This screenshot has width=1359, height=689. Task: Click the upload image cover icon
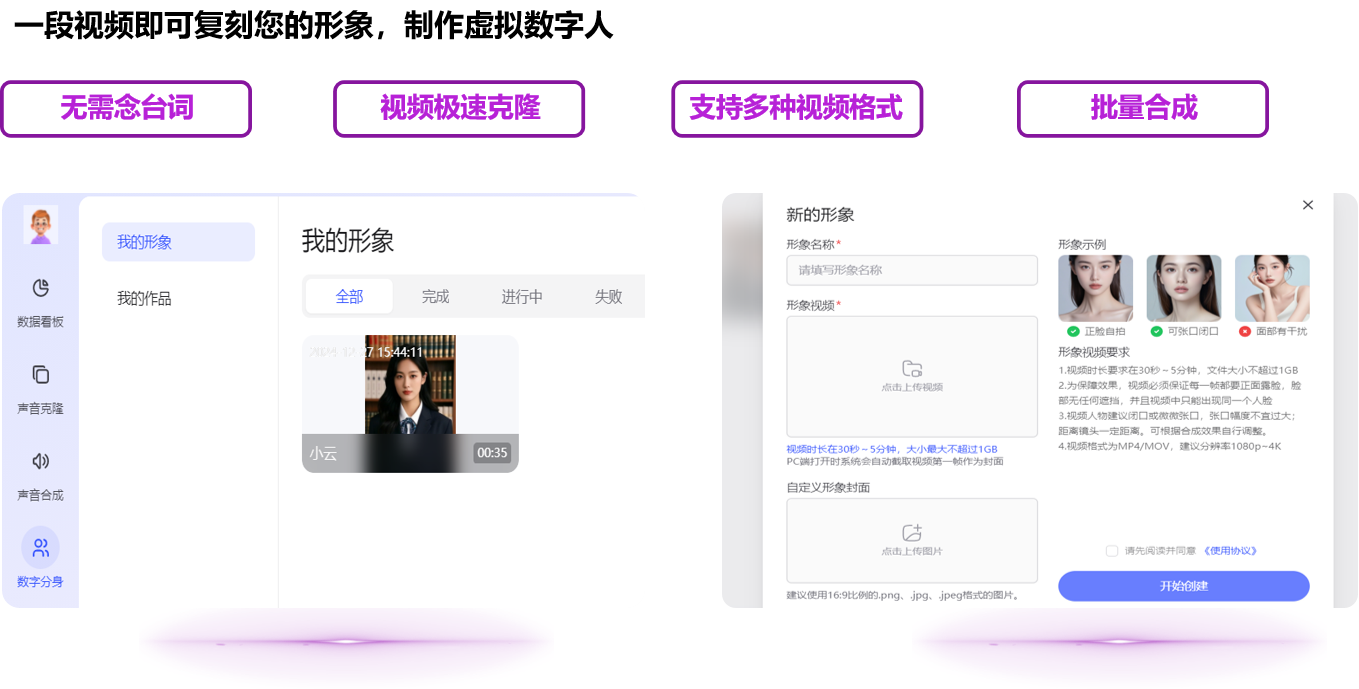tap(911, 533)
